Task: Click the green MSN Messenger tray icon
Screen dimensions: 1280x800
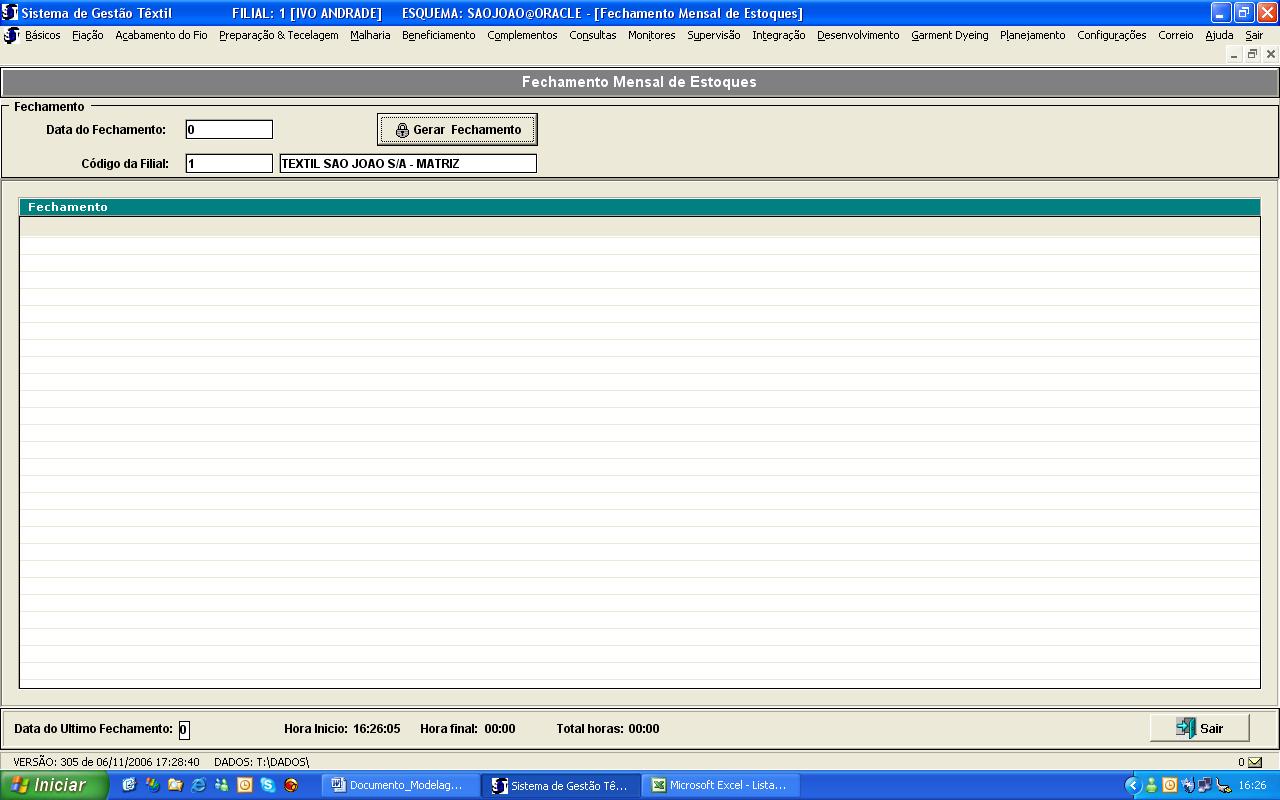Action: coord(1151,785)
